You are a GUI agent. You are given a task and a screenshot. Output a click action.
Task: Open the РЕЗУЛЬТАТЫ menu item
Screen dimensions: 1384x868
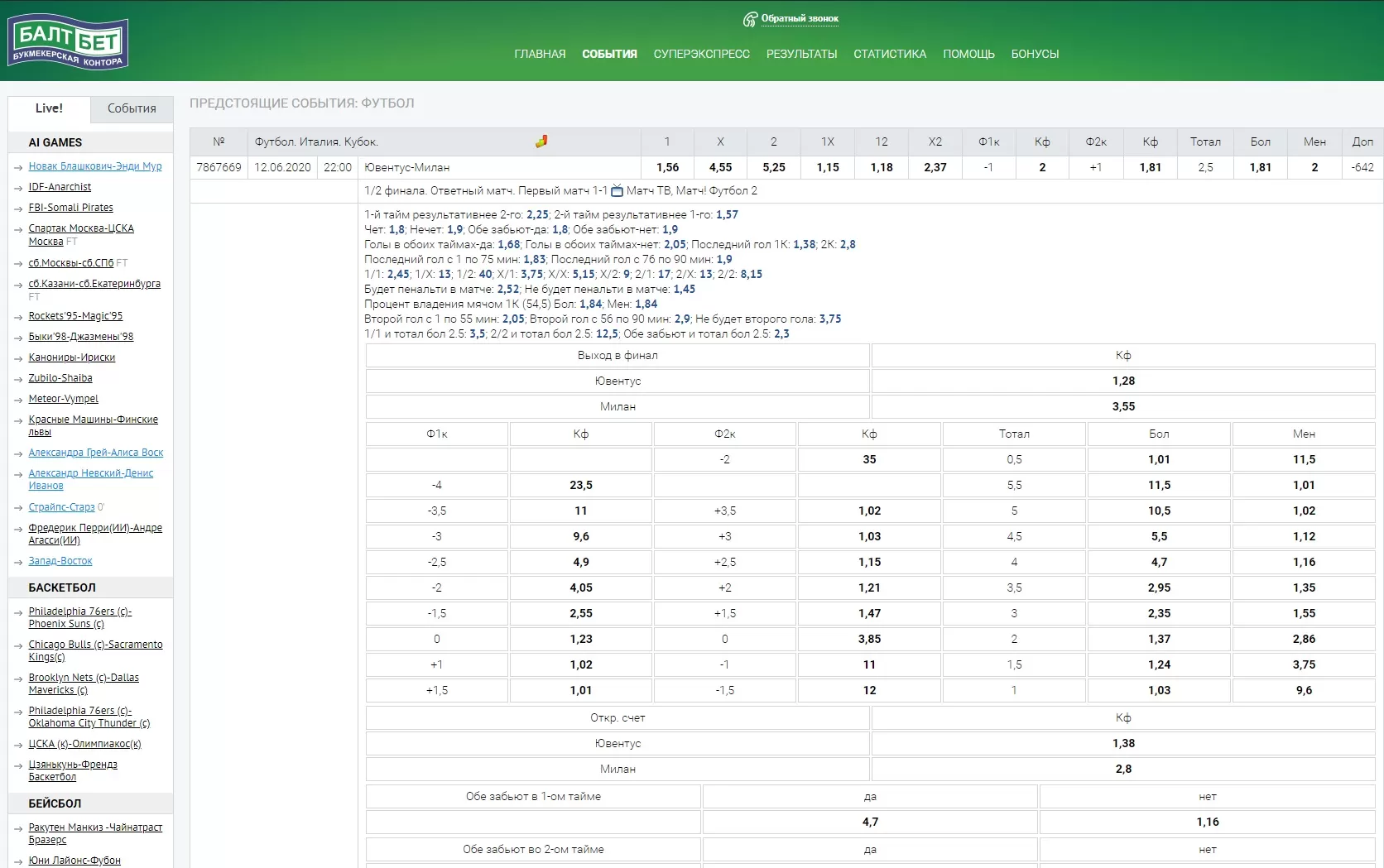pos(801,54)
